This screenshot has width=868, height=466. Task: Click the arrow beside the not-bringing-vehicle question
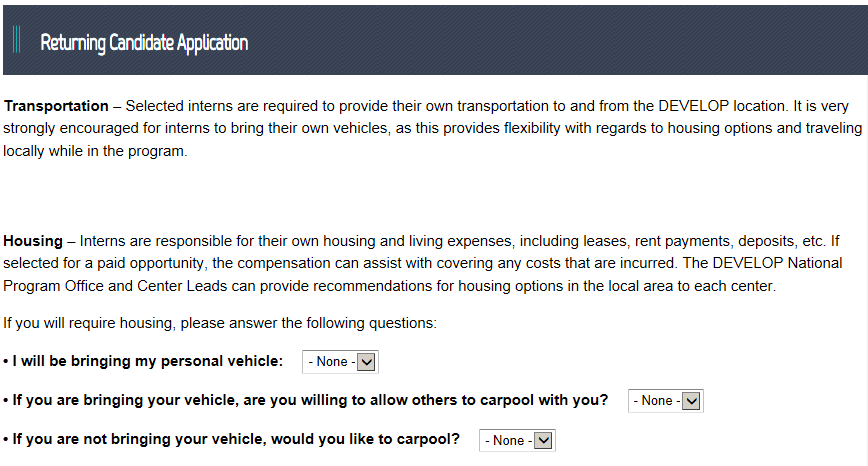(543, 440)
